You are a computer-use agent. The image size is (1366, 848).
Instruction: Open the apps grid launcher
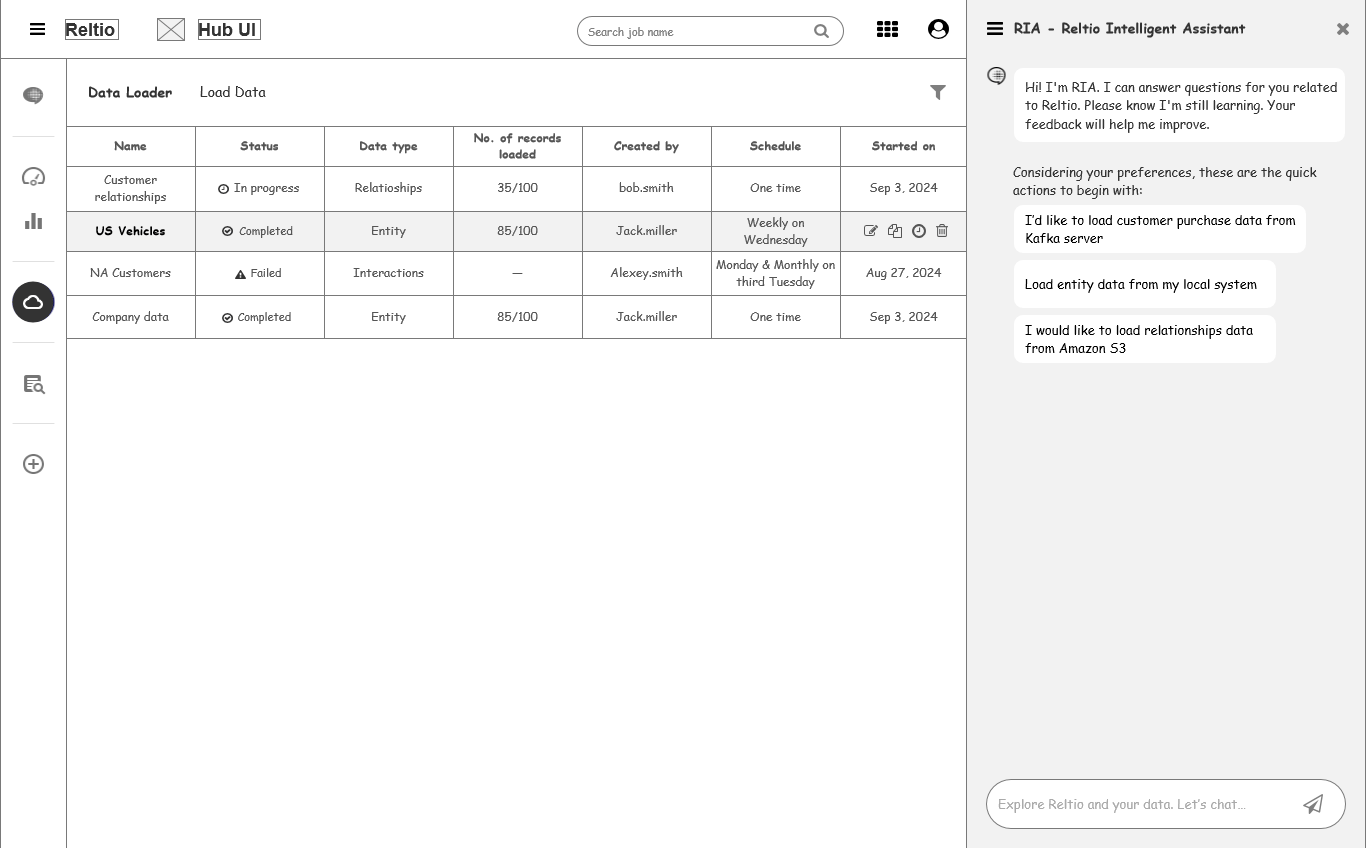pos(887,30)
